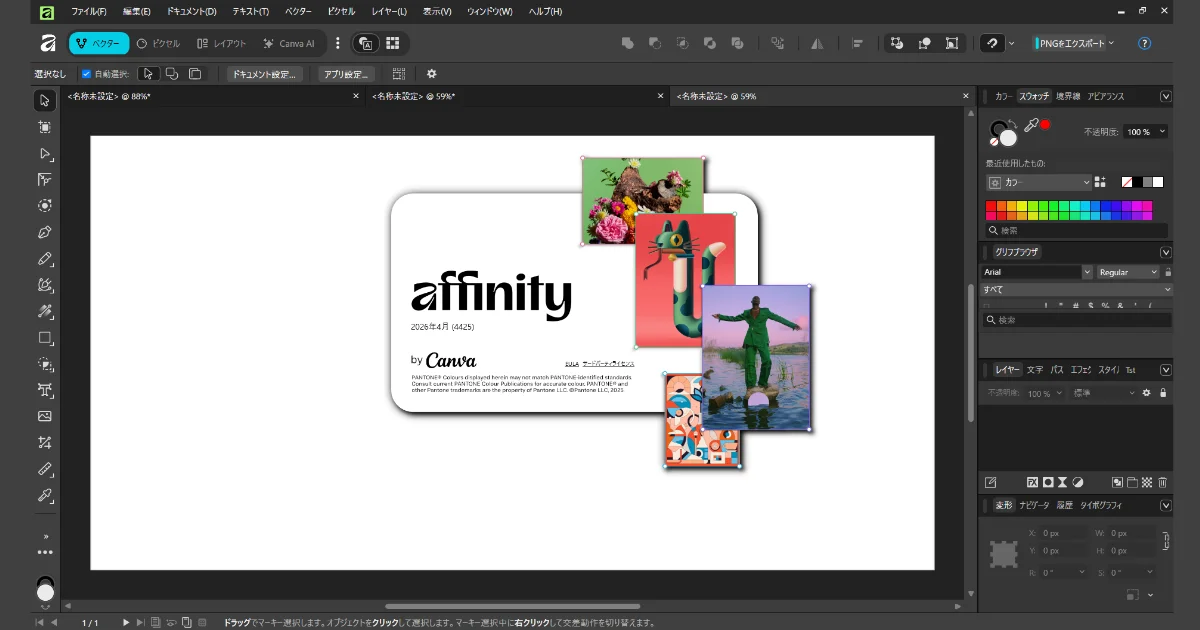Select the black recent colour swatch
The width and height of the screenshot is (1200, 630).
(x=1138, y=182)
